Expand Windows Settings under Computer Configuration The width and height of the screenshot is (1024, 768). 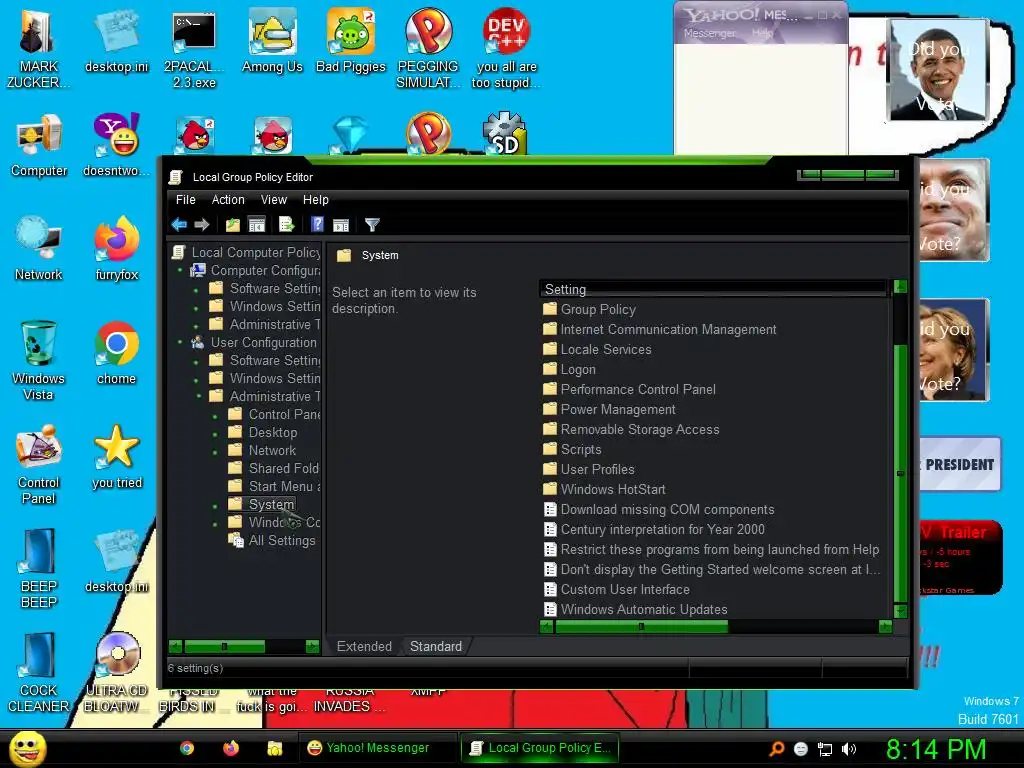[x=196, y=306]
